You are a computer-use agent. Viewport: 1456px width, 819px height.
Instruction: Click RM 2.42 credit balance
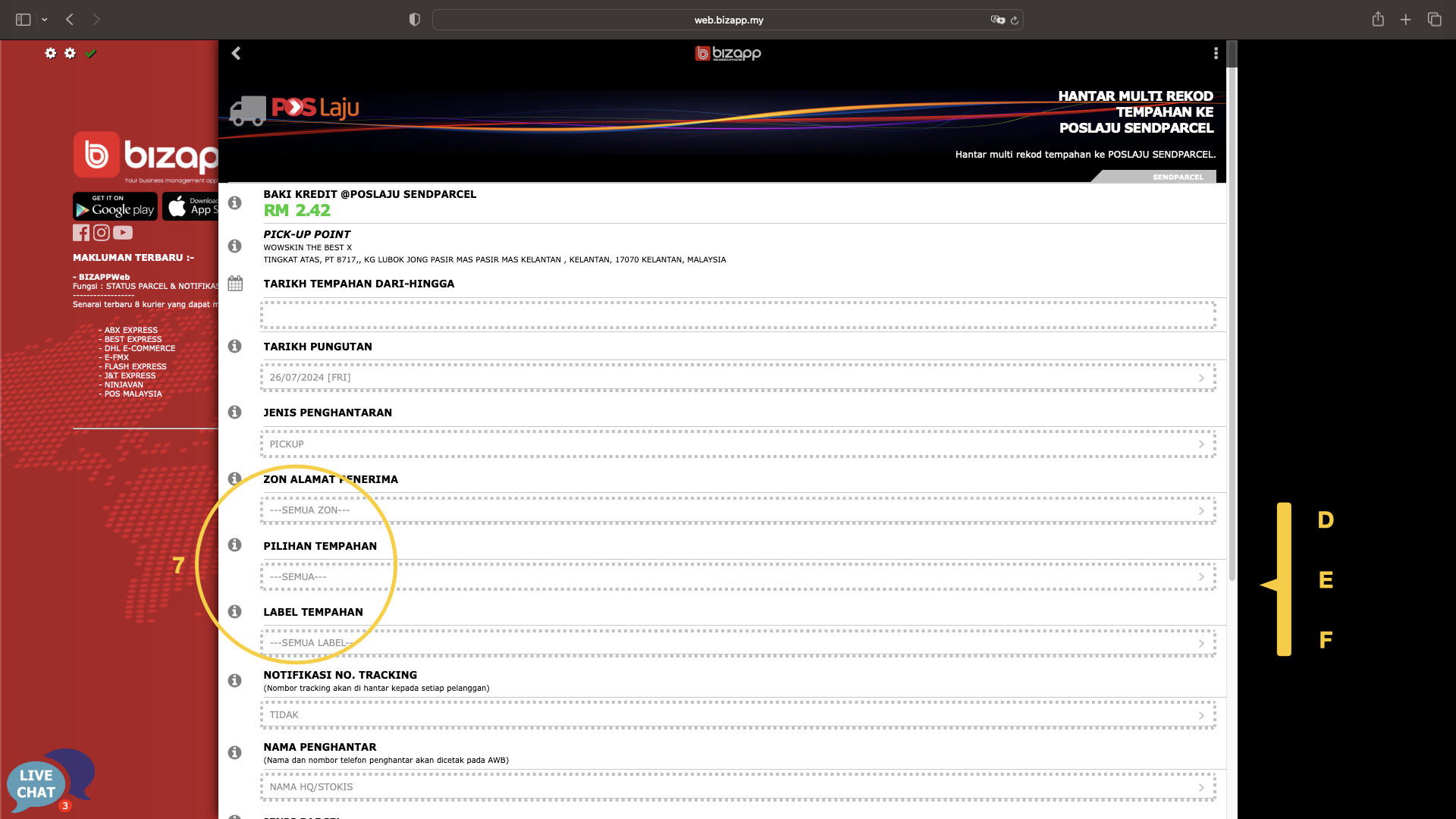(x=297, y=211)
